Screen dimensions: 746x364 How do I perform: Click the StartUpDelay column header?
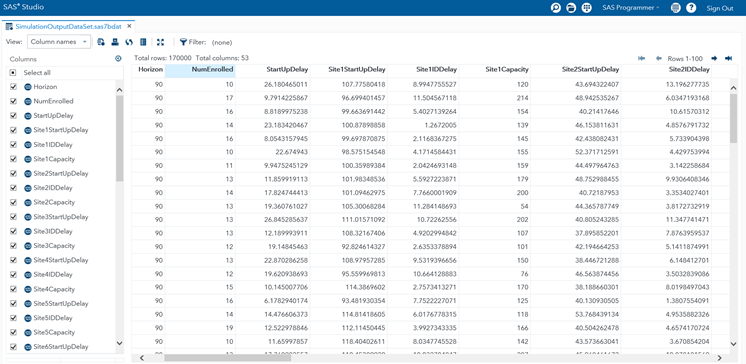coord(273,70)
